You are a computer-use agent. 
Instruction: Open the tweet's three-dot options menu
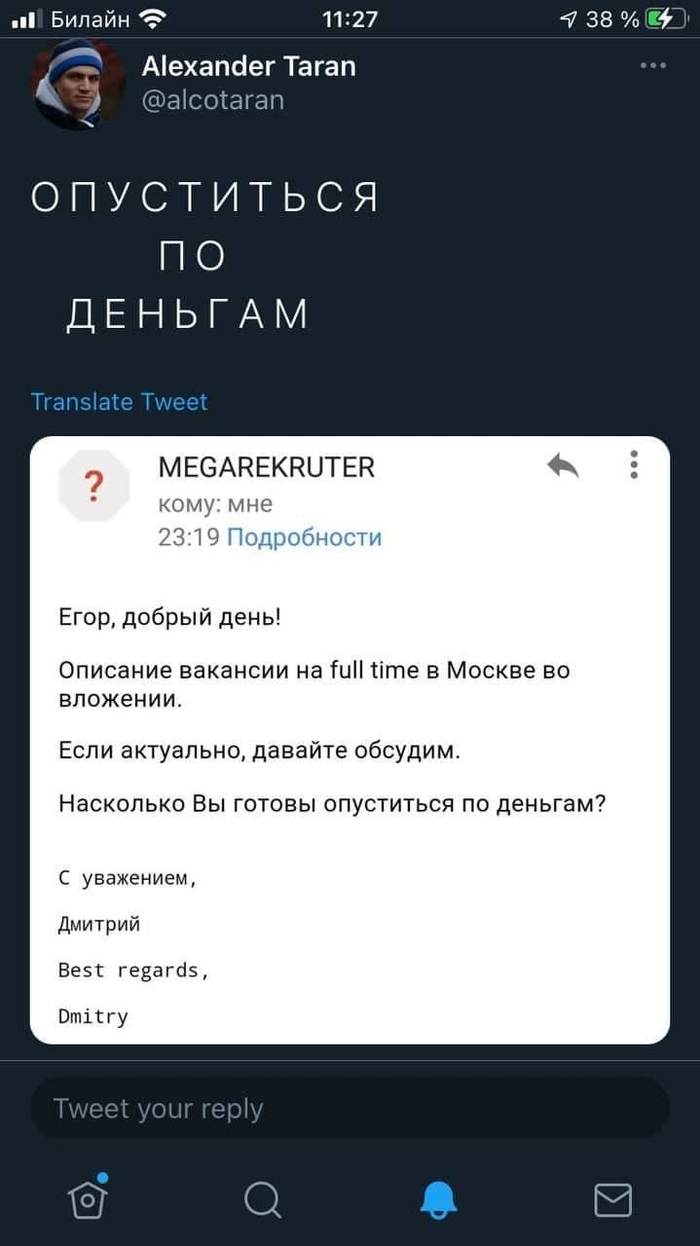652,66
